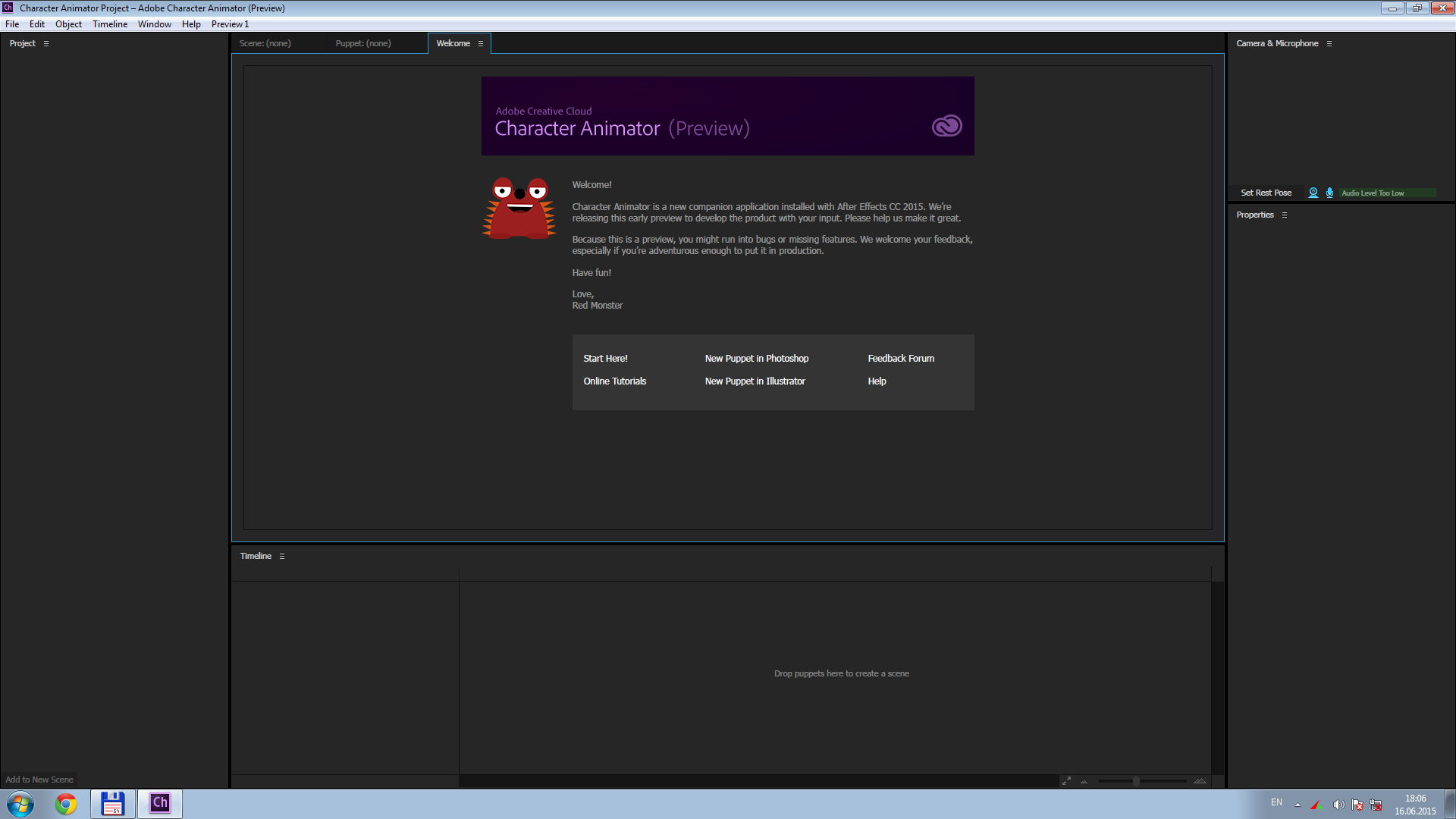Open the Help menu in menu bar
Viewport: 1456px width, 819px height.
click(x=191, y=24)
